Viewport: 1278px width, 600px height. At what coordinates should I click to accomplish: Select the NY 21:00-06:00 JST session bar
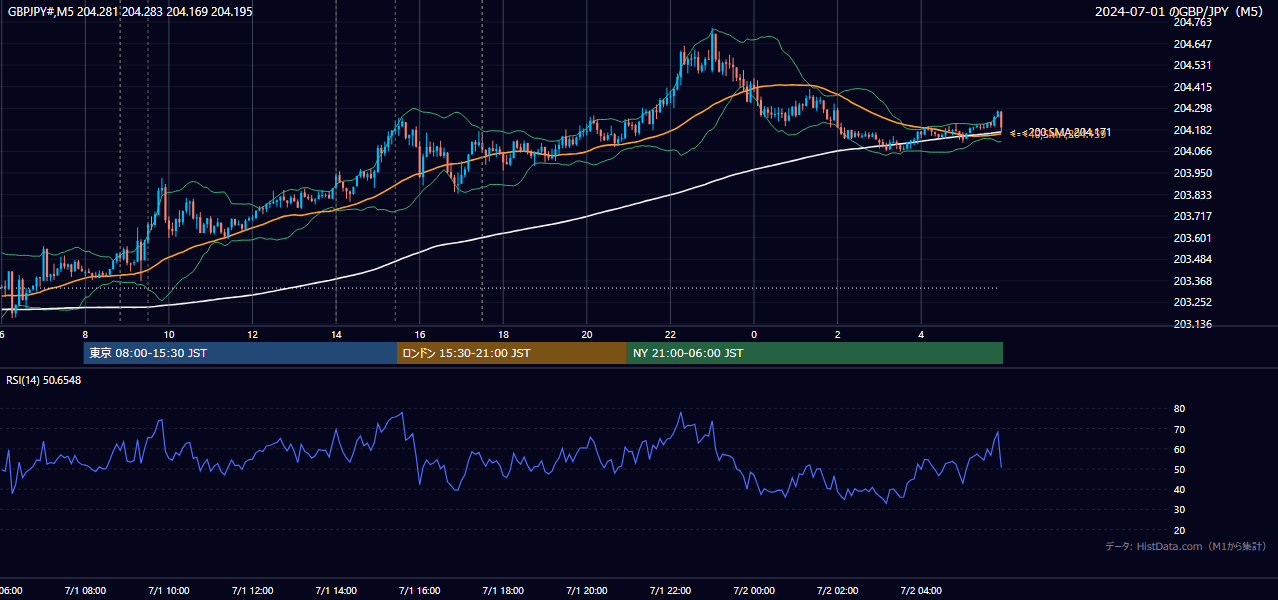[815, 353]
